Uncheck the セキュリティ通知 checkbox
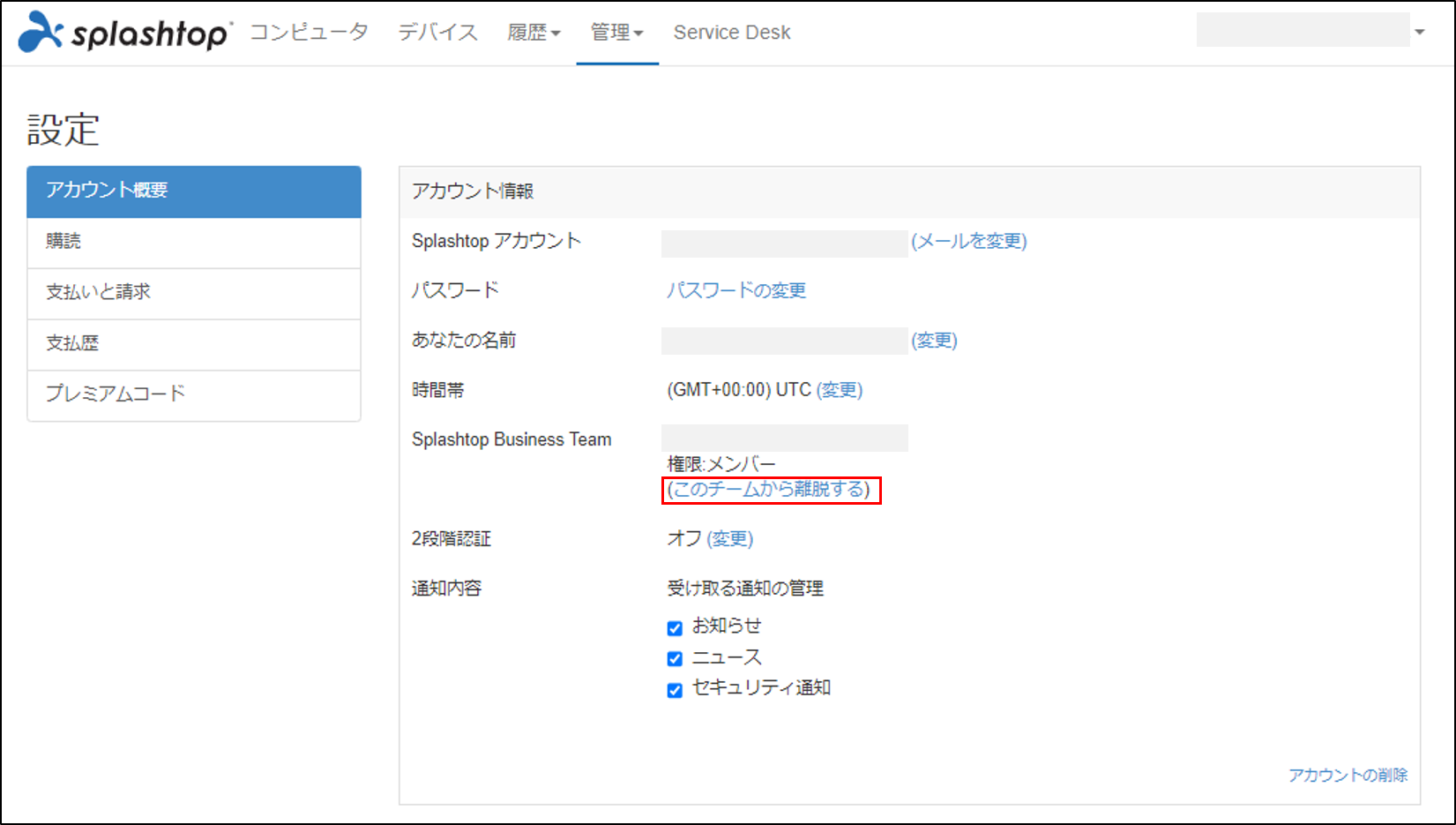 point(675,690)
